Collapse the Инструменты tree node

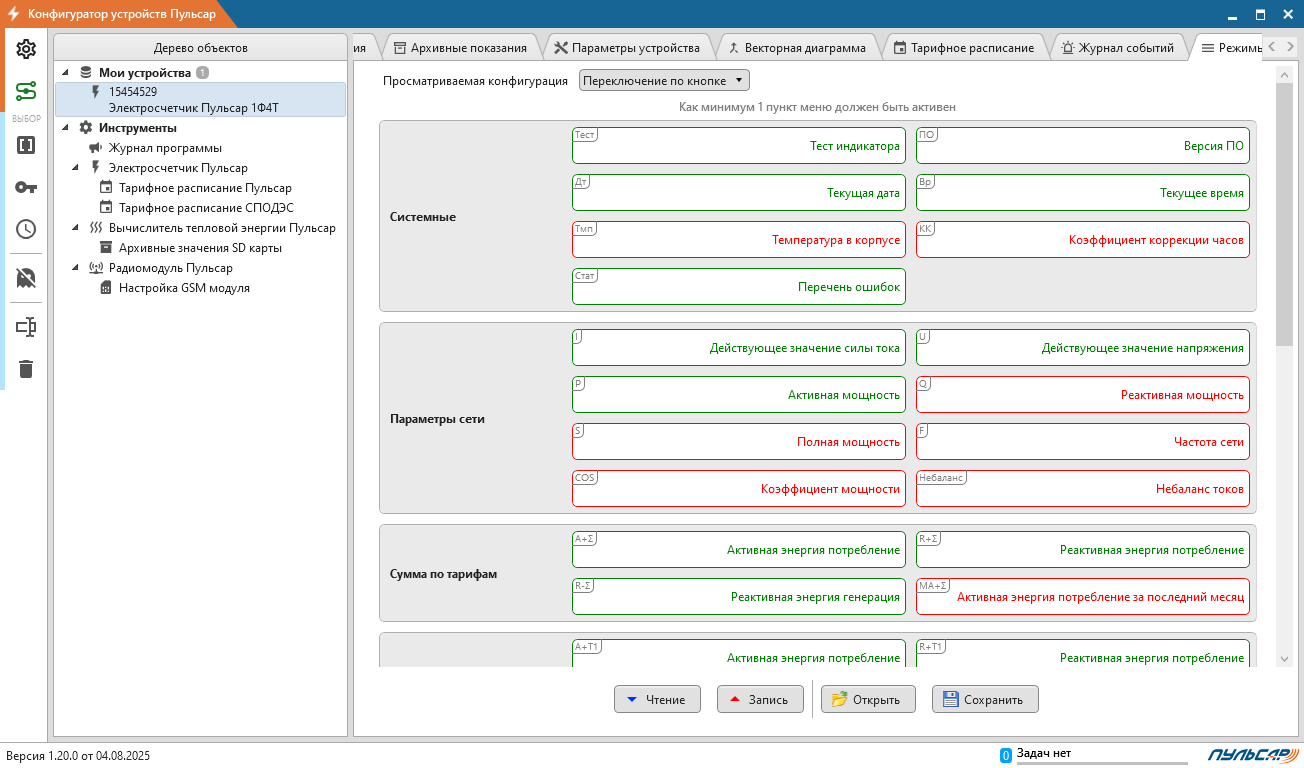[66, 128]
